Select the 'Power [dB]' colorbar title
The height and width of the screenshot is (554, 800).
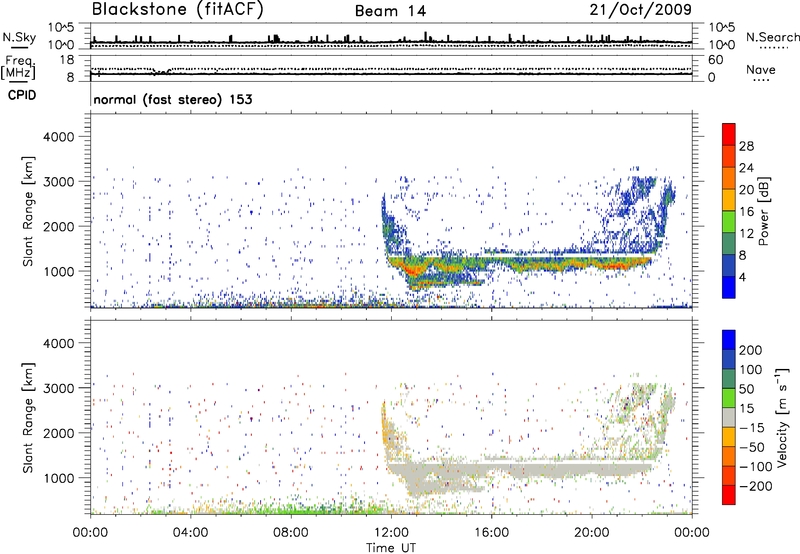(x=763, y=211)
